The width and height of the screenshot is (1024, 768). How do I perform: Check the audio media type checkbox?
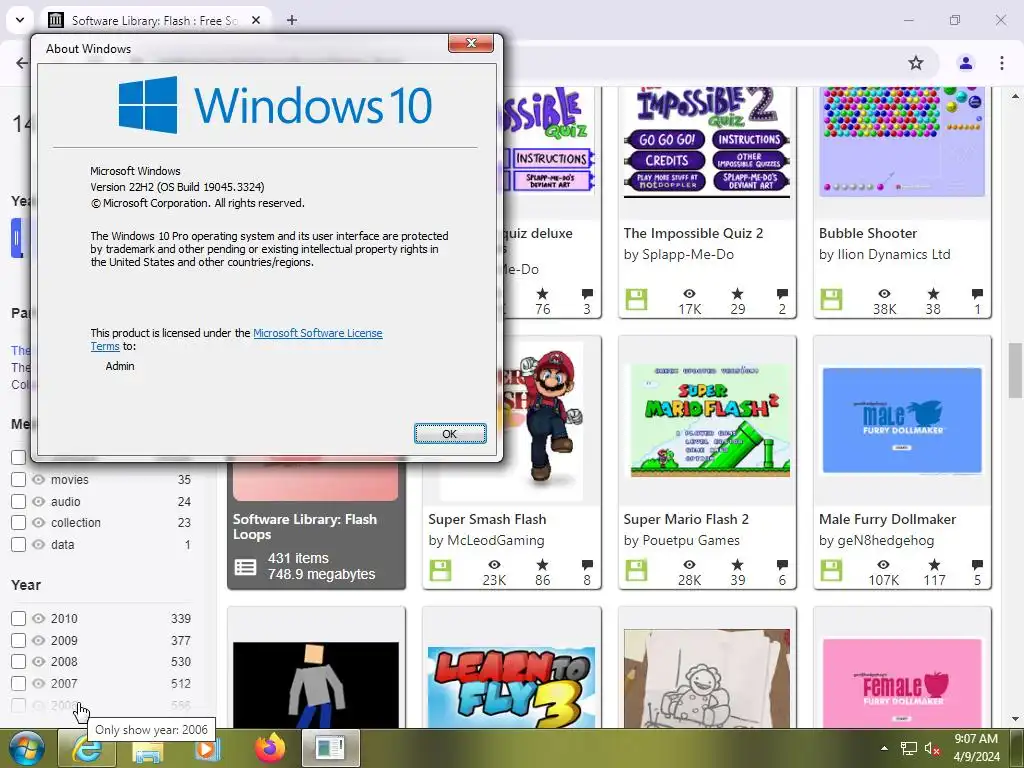tap(18, 502)
